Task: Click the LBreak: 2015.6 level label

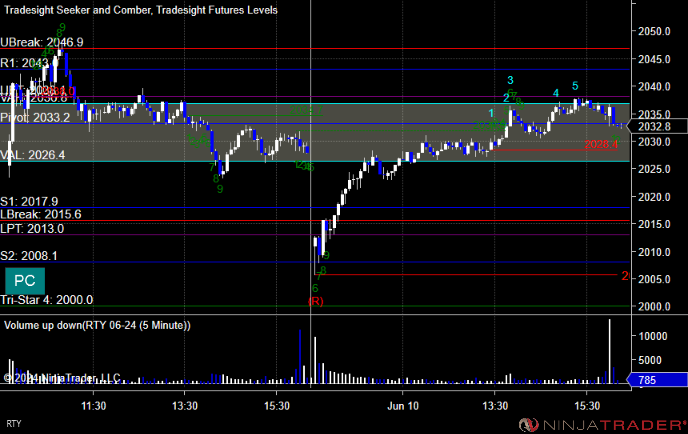Action: click(x=41, y=214)
